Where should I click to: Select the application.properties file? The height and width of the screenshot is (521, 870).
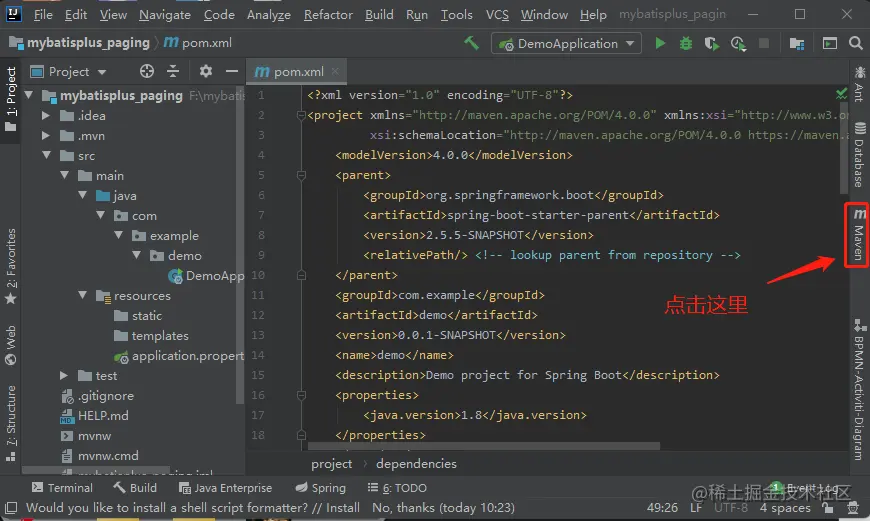[x=179, y=356]
